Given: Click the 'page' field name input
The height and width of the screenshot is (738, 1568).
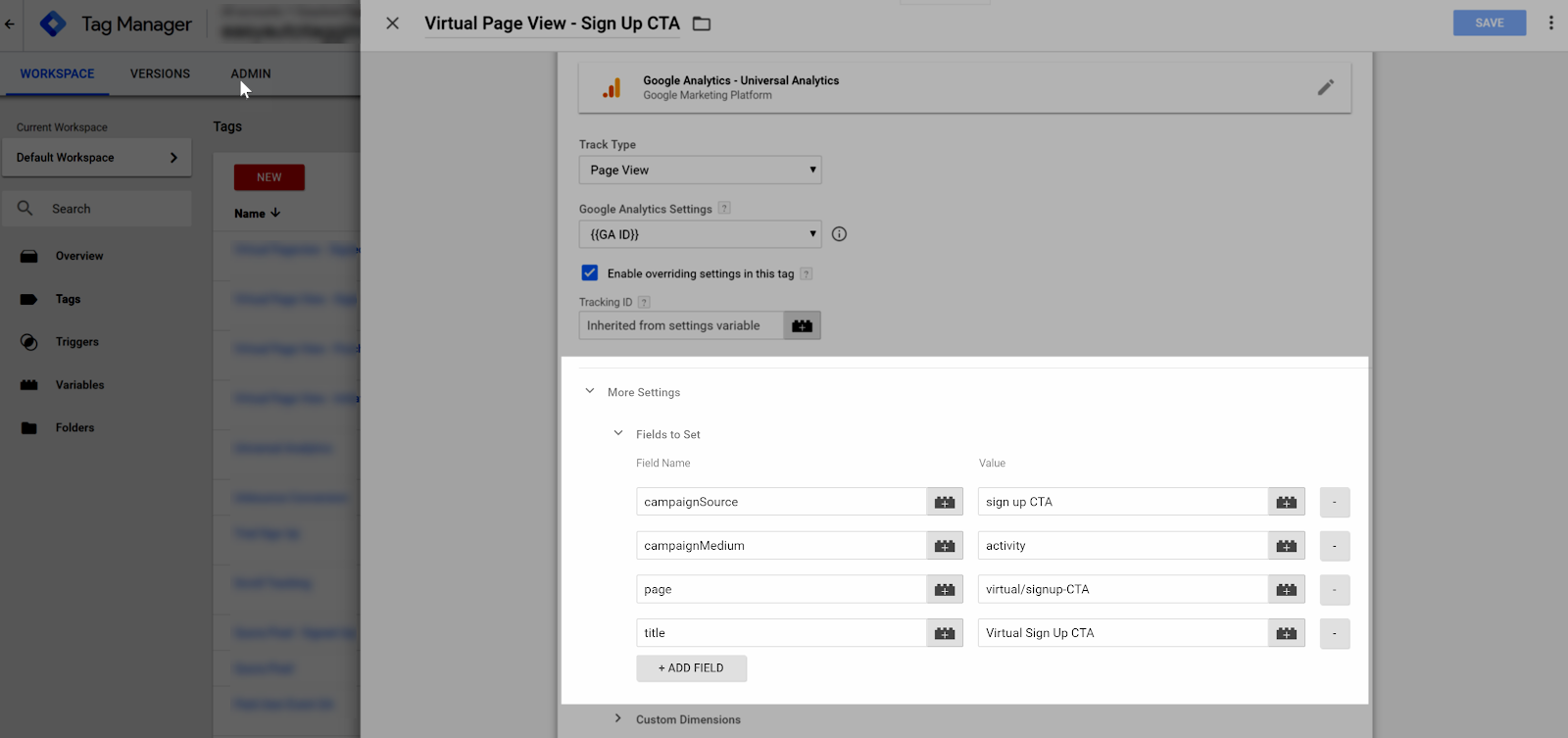Looking at the screenshot, I should tap(781, 589).
